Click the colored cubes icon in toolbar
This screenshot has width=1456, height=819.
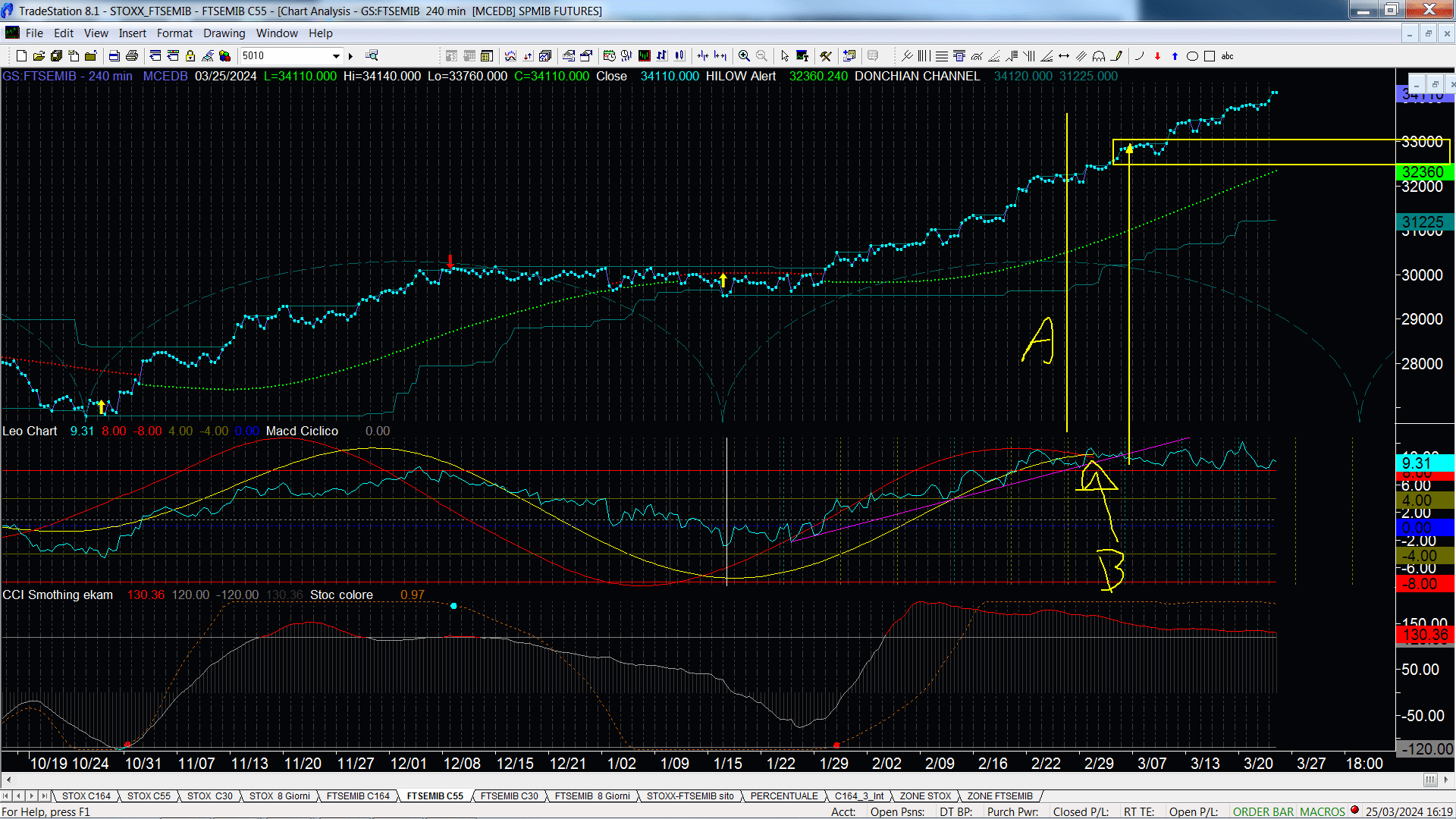[225, 56]
